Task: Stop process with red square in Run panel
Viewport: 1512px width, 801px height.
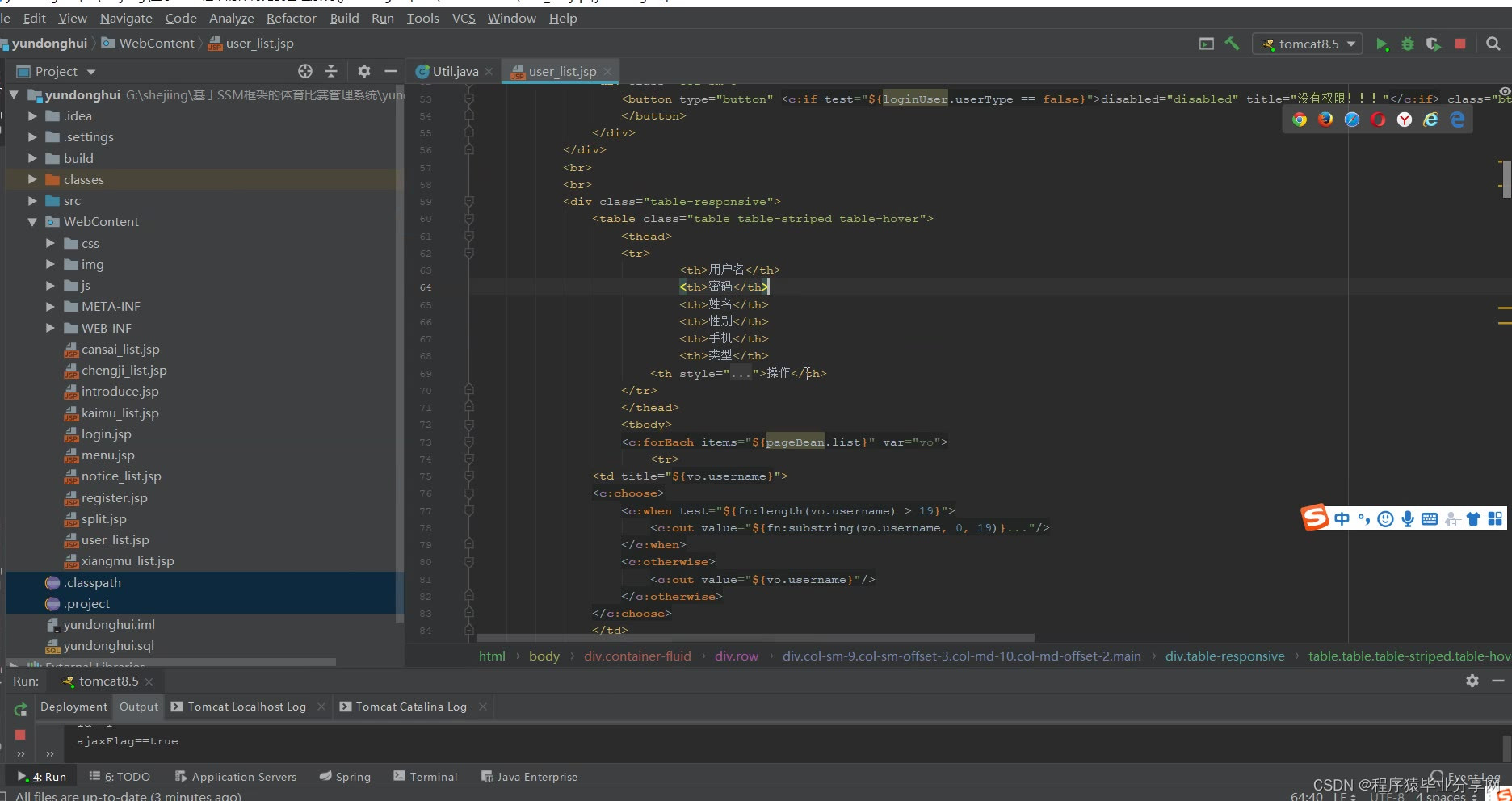Action: (20, 735)
